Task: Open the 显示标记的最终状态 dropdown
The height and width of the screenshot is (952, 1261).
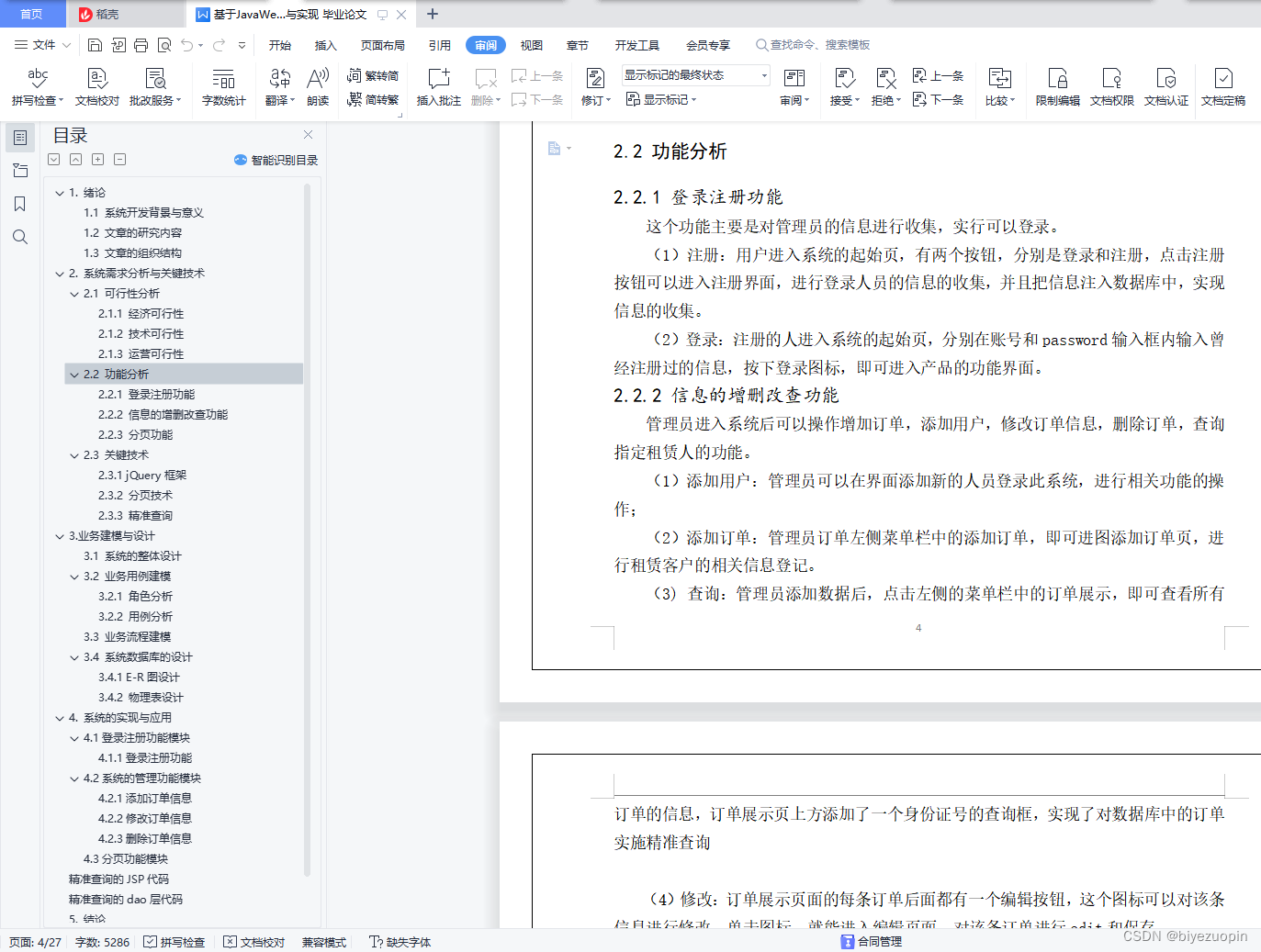Action: (695, 75)
